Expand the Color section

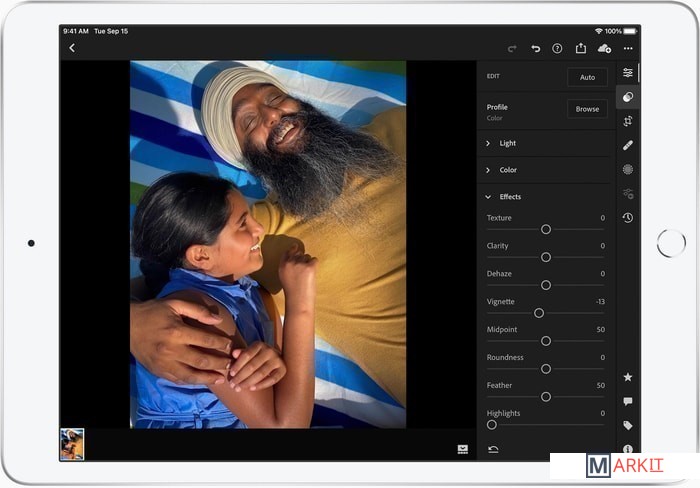point(508,170)
